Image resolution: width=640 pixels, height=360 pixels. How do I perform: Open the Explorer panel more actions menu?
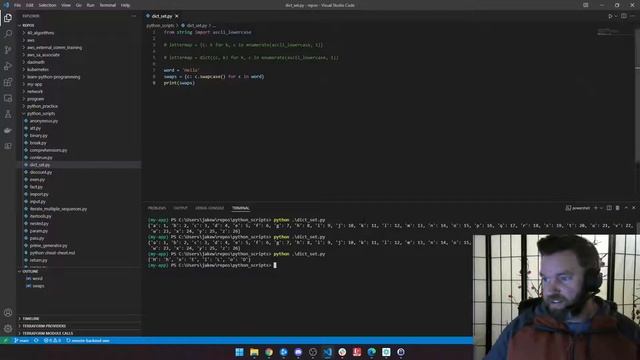point(134,16)
